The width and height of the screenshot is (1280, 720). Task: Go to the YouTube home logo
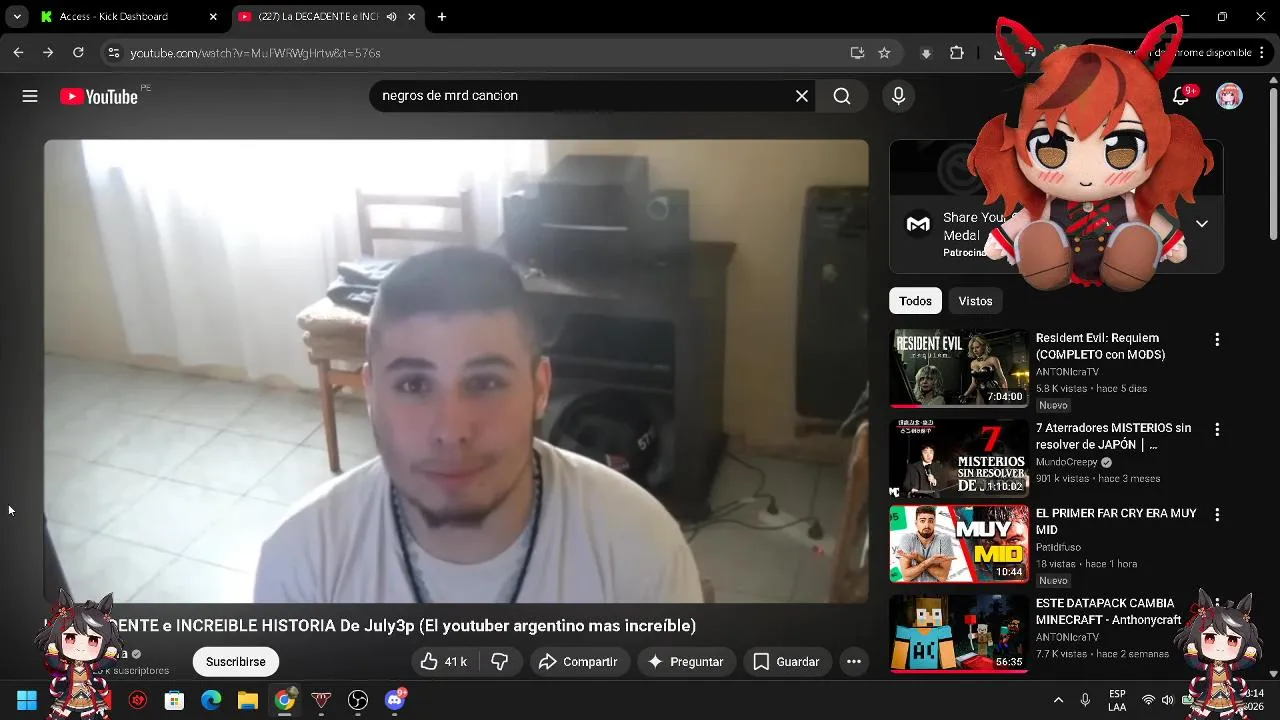[x=98, y=97]
